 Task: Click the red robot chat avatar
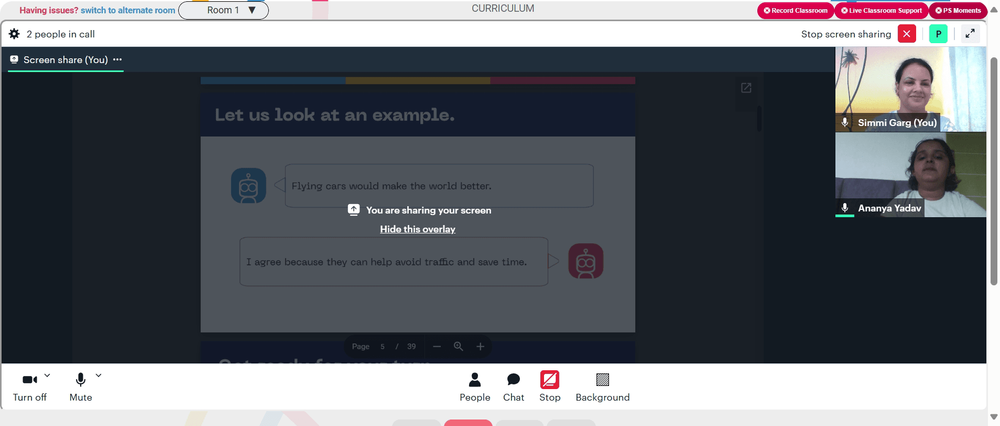[585, 261]
